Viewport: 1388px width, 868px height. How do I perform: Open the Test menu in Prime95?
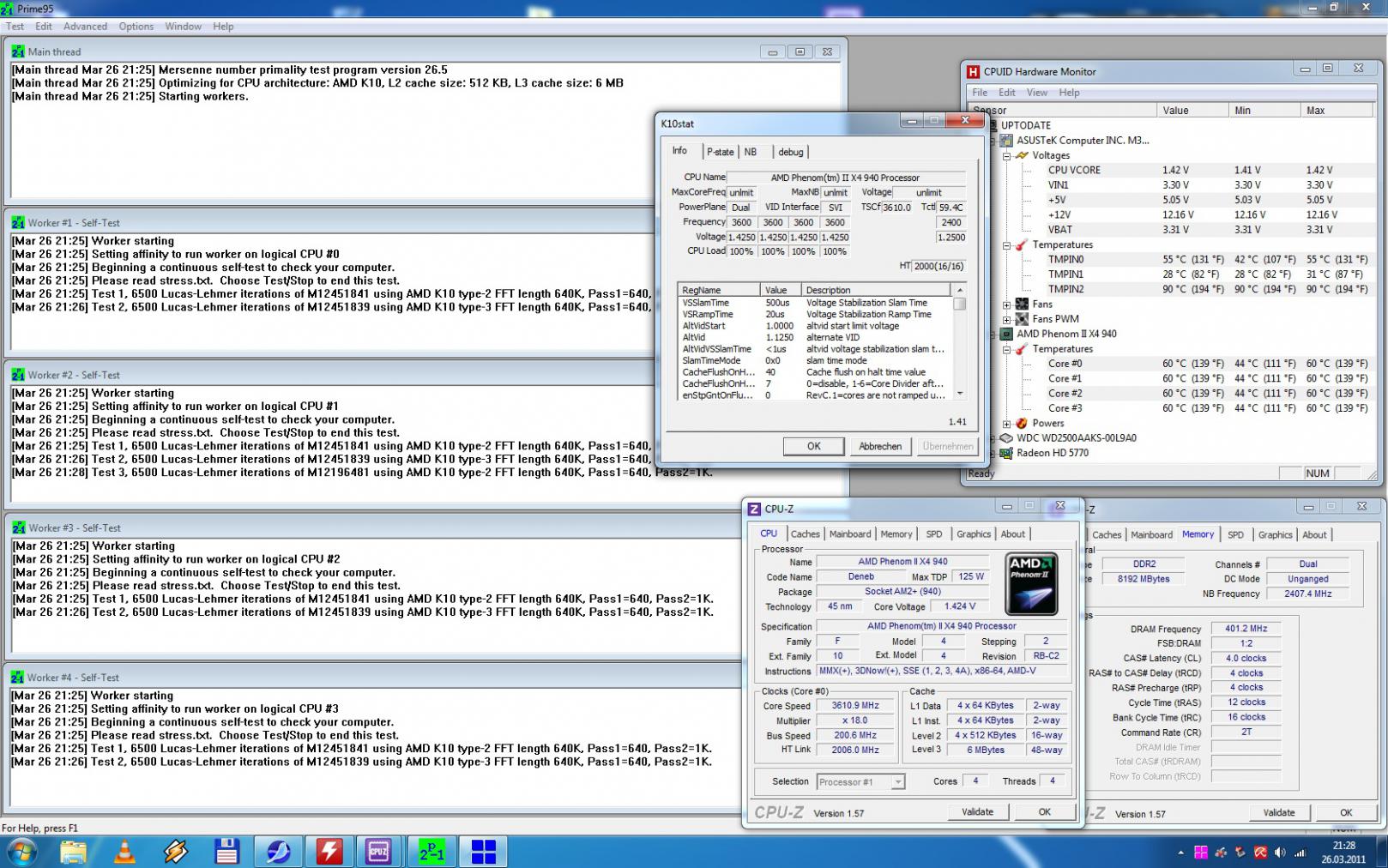pos(15,27)
